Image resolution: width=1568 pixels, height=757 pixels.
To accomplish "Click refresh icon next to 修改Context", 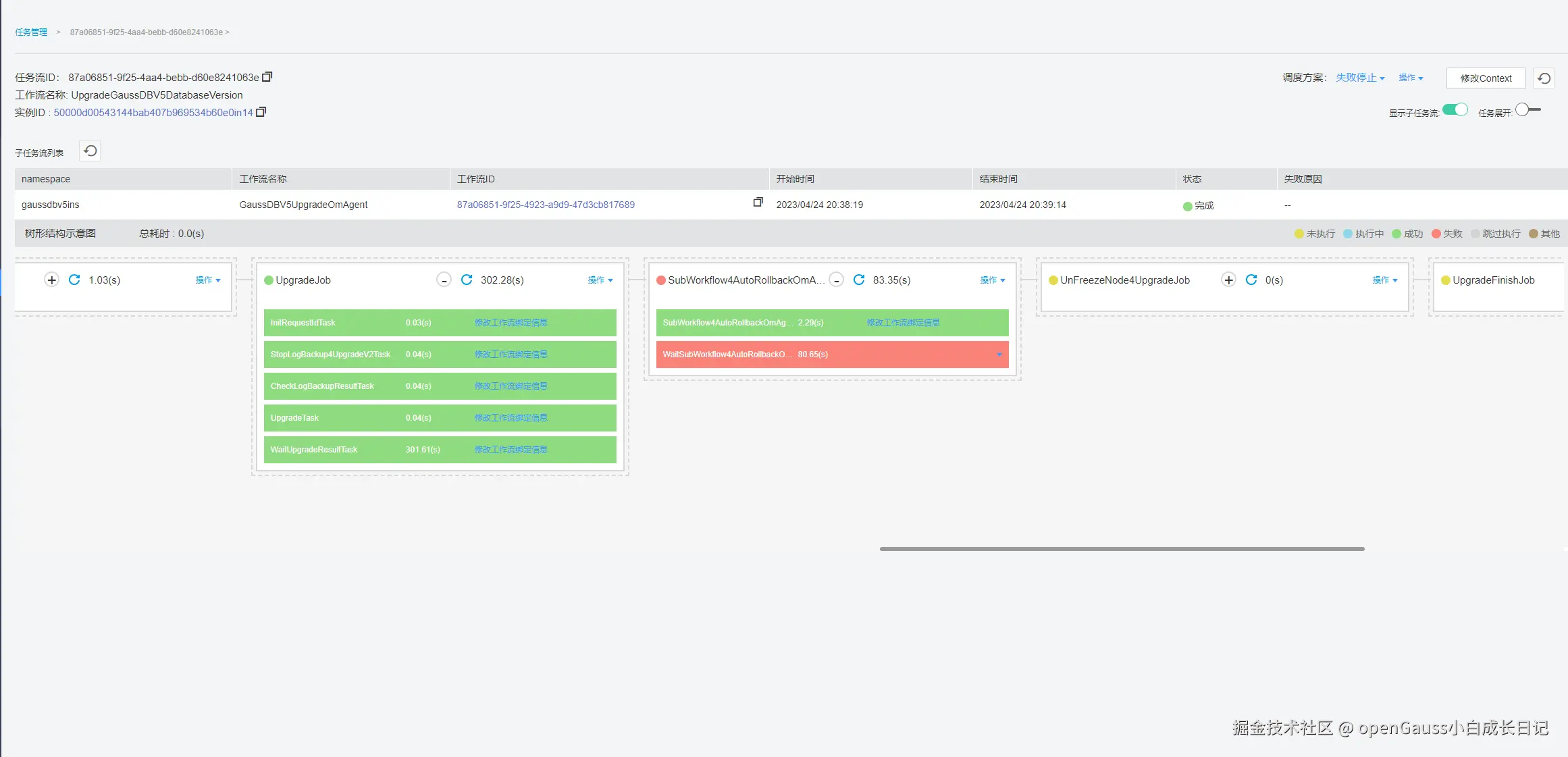I will [x=1544, y=78].
